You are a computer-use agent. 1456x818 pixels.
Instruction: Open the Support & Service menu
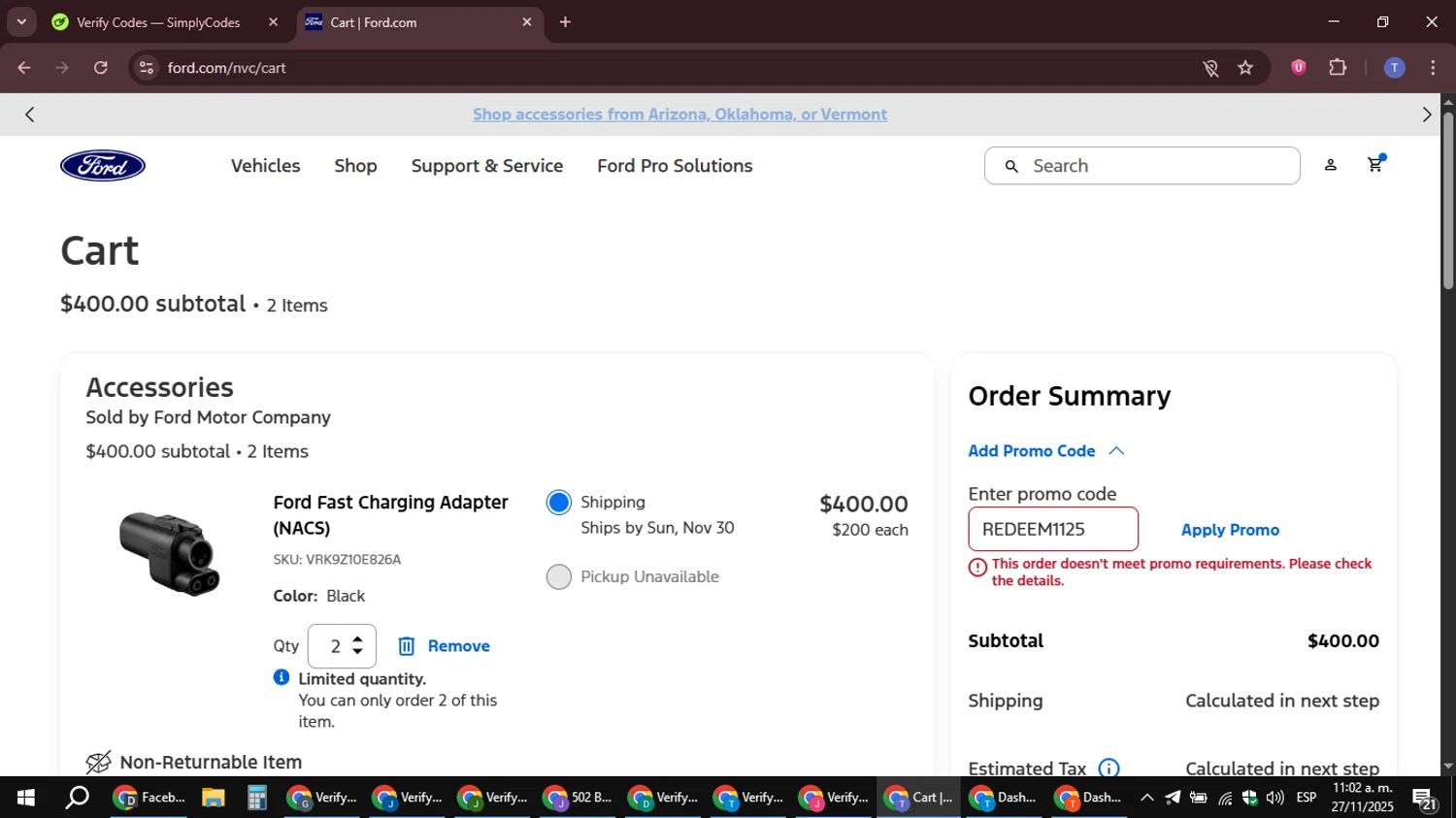tap(487, 166)
